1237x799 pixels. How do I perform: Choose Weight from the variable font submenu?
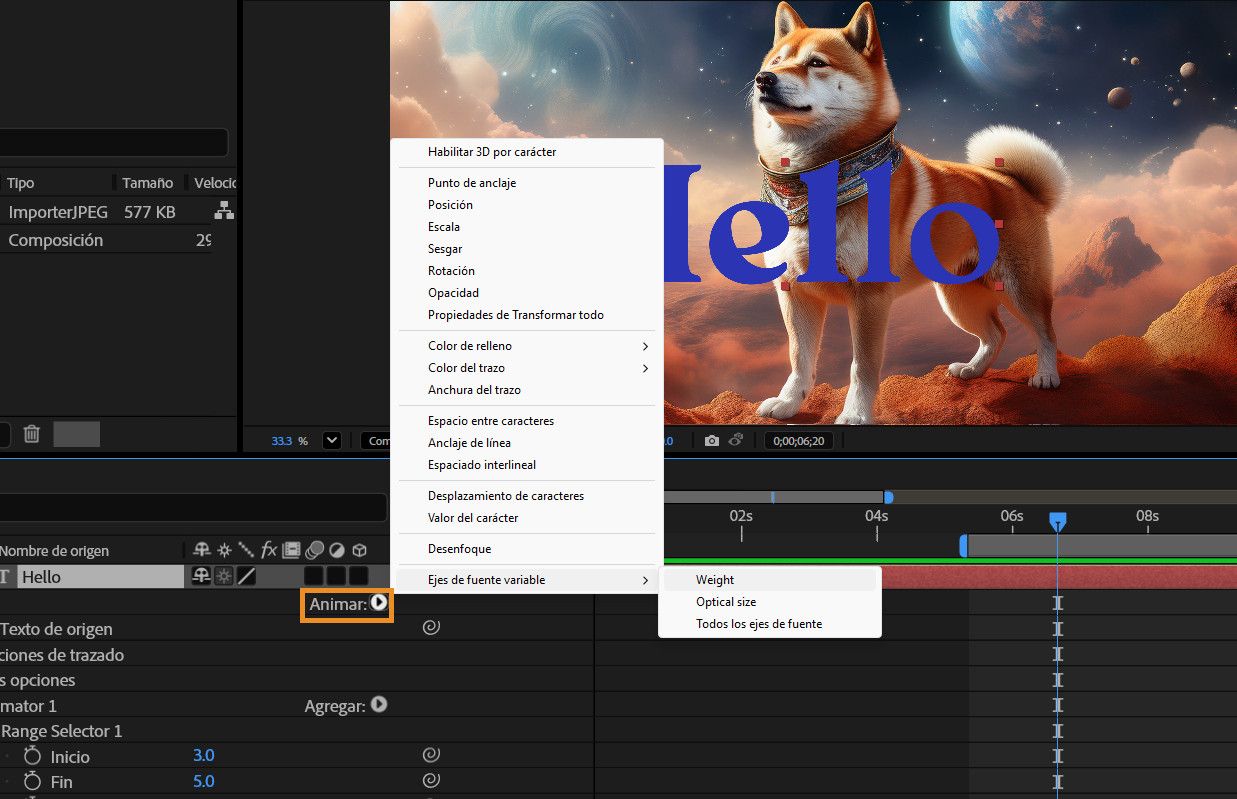[x=769, y=580]
